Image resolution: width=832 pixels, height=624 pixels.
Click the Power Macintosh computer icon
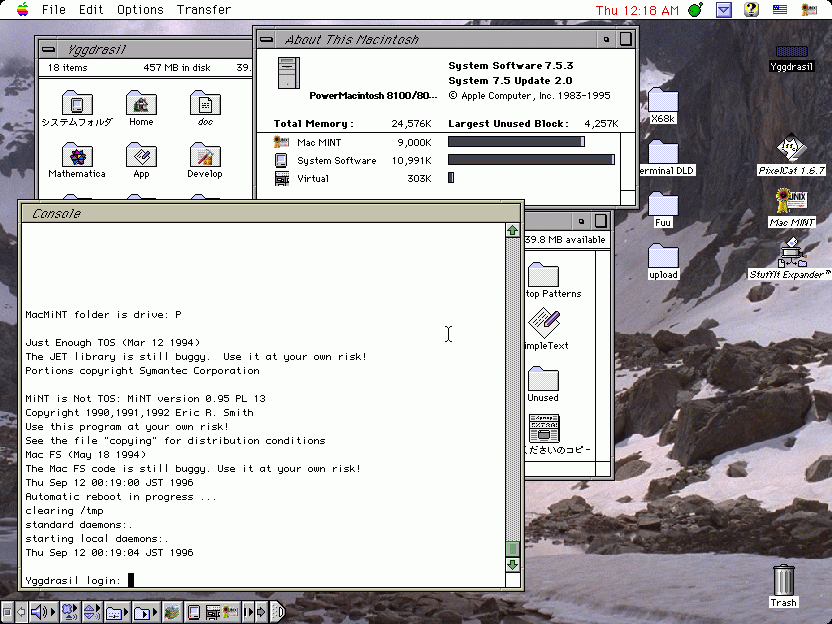pos(289,73)
